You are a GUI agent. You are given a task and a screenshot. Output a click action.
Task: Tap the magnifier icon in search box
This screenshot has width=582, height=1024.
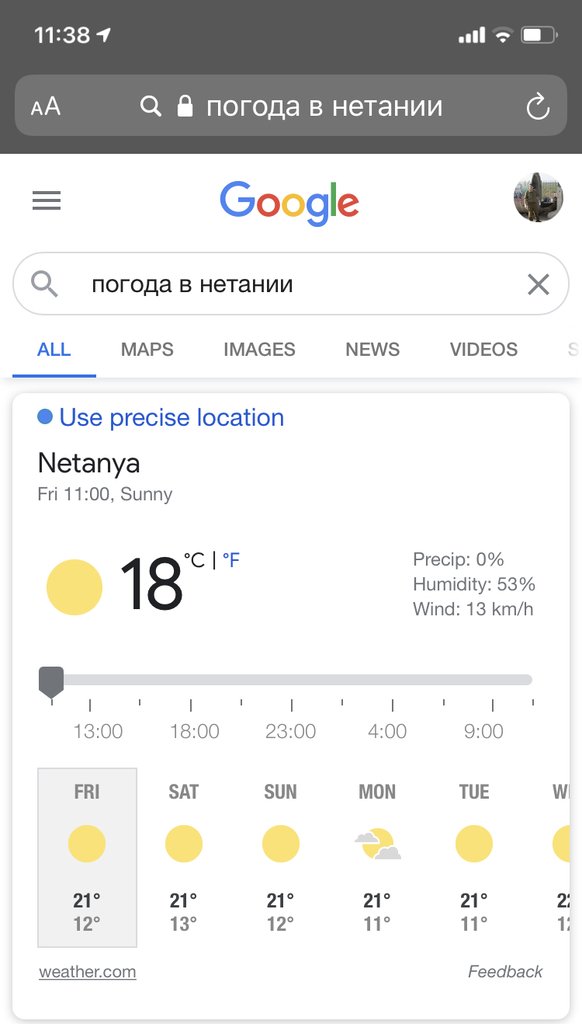click(x=44, y=284)
